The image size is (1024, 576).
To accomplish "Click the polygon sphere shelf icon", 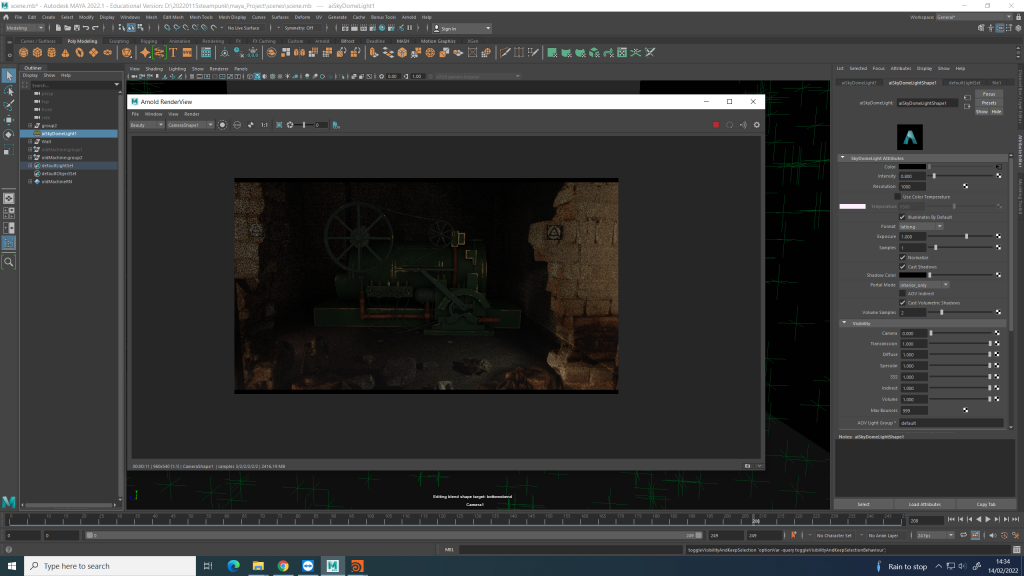I will 22,53.
